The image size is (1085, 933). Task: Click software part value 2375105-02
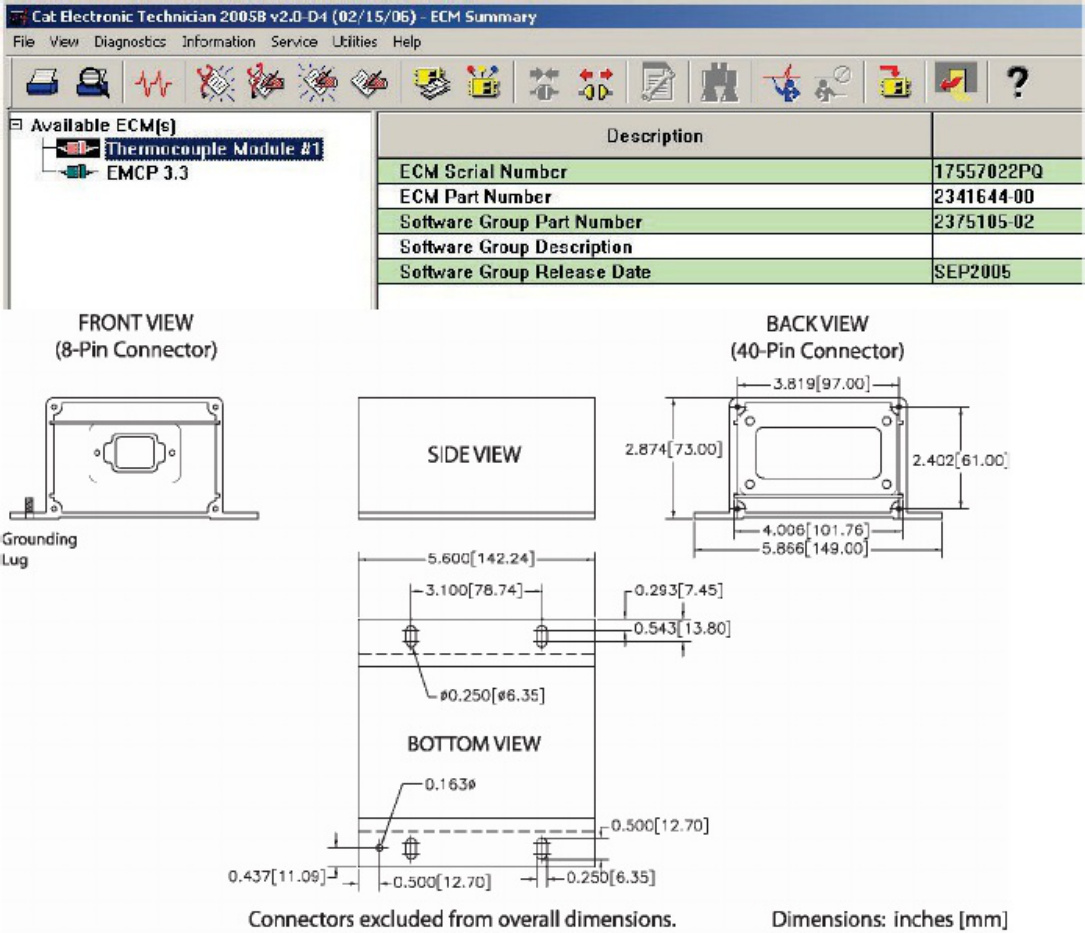(984, 221)
